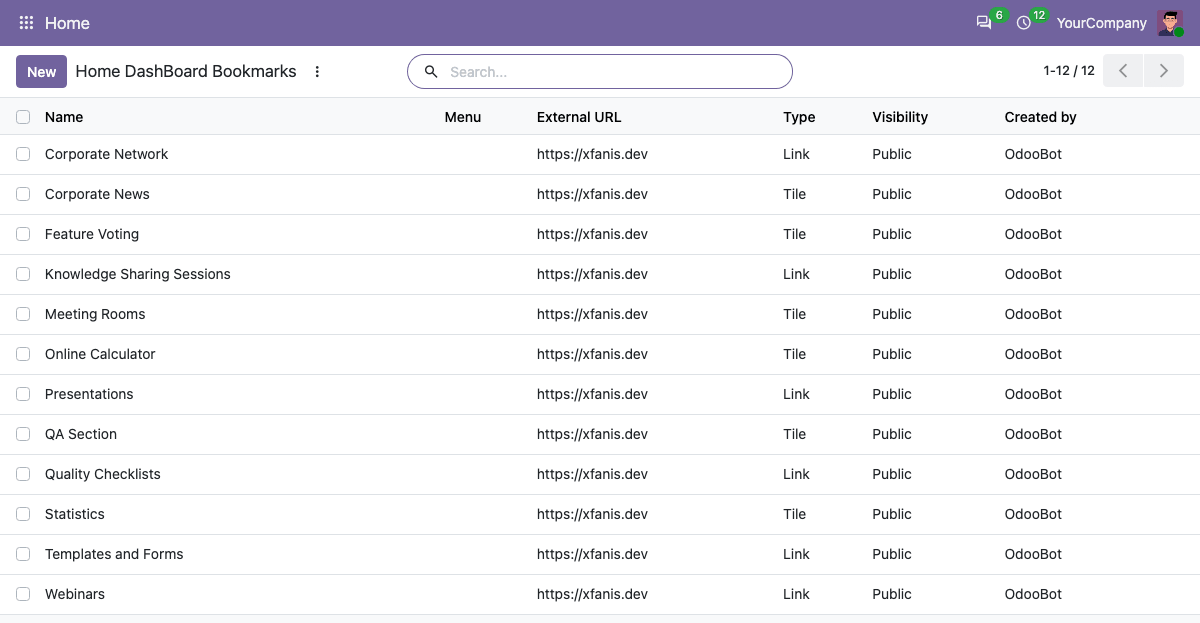The image size is (1200, 623).
Task: Open the conversations messages icon
Action: tap(984, 23)
